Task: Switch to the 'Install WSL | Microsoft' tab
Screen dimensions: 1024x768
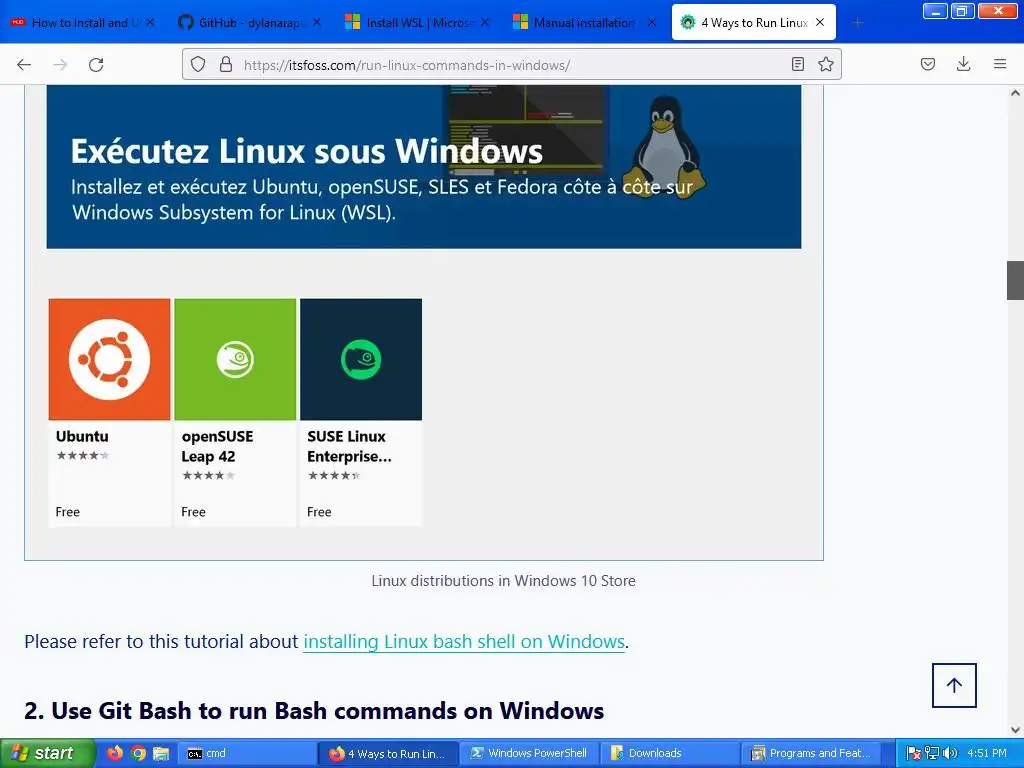Action: (417, 23)
